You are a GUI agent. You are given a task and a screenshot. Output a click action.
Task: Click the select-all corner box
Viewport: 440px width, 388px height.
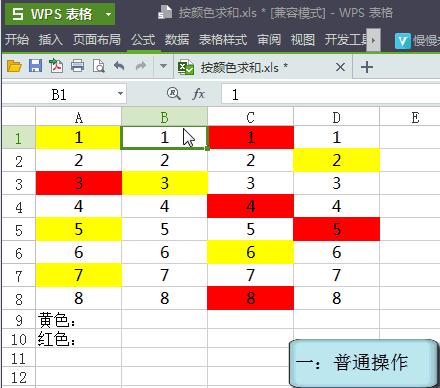click(x=19, y=117)
